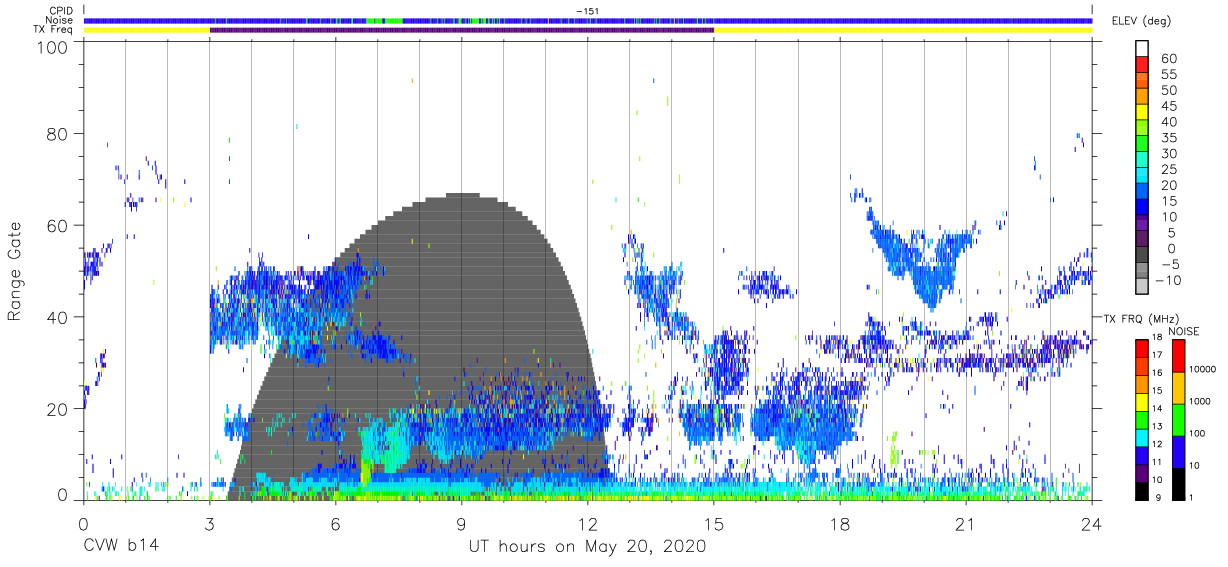Click the '-151' CPID value
Image resolution: width=1228 pixels, height=567 pixels.
[588, 10]
